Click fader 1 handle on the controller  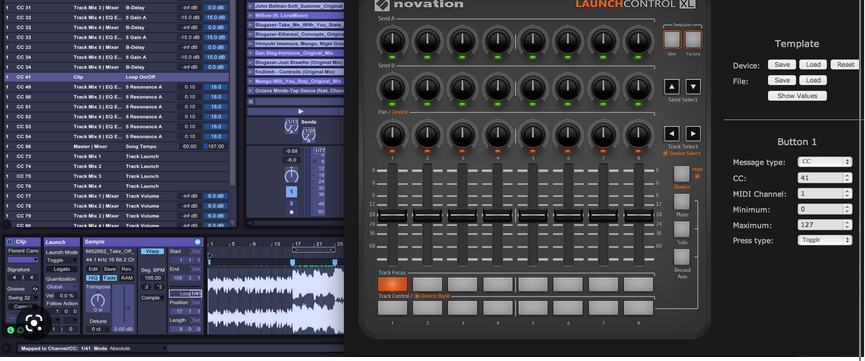[x=392, y=216]
